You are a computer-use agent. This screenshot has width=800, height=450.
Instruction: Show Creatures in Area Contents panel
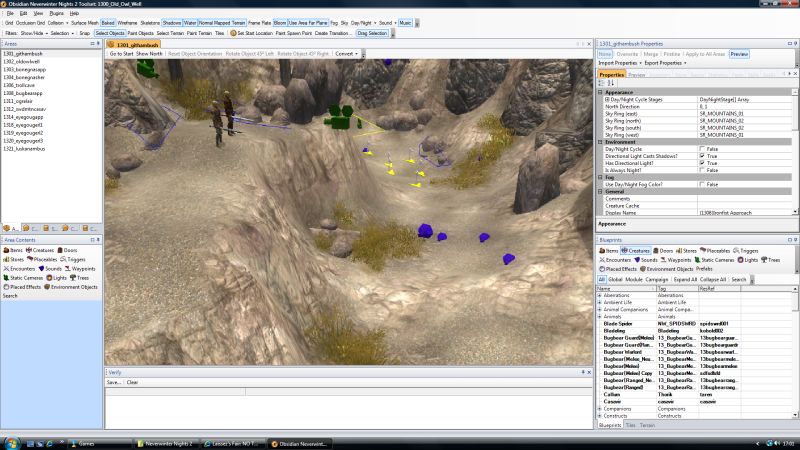40,250
